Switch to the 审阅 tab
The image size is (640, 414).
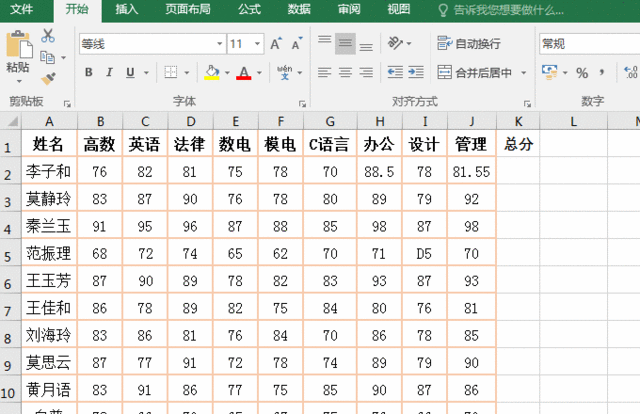349,9
